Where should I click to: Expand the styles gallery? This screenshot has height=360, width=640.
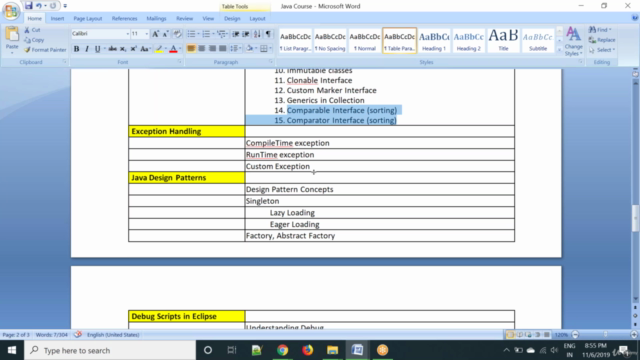click(x=560, y=50)
